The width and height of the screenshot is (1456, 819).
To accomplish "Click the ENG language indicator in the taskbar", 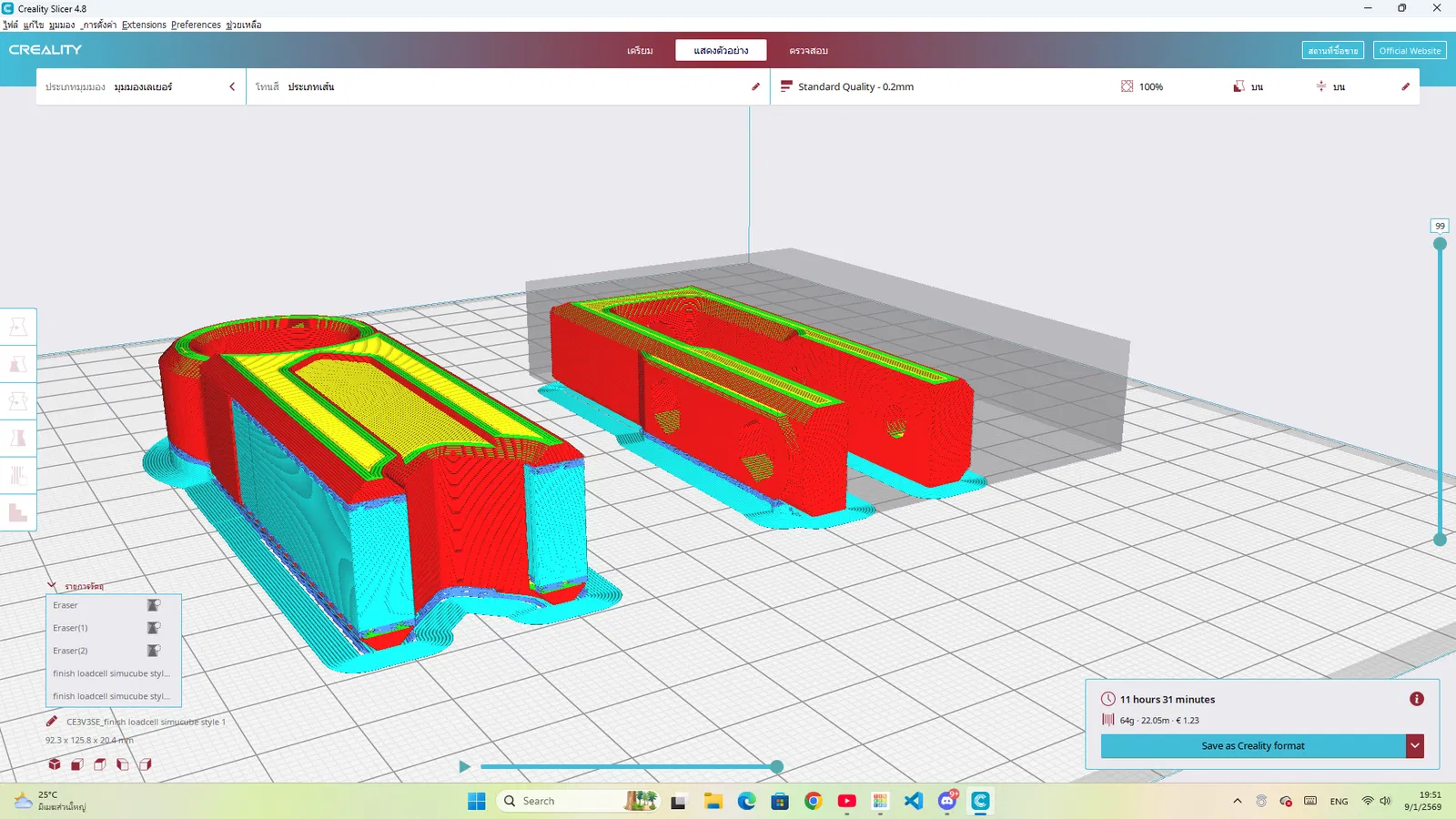I will [1339, 802].
